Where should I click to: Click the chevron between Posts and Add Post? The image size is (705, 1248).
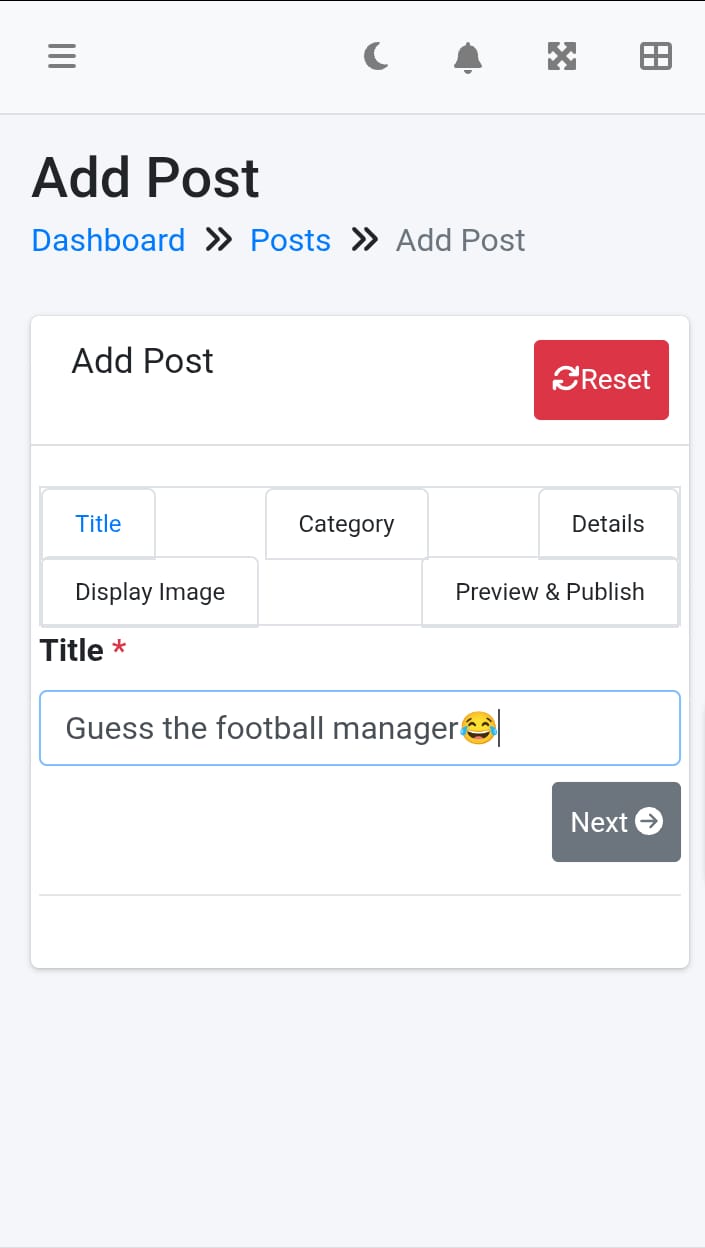tap(364, 239)
